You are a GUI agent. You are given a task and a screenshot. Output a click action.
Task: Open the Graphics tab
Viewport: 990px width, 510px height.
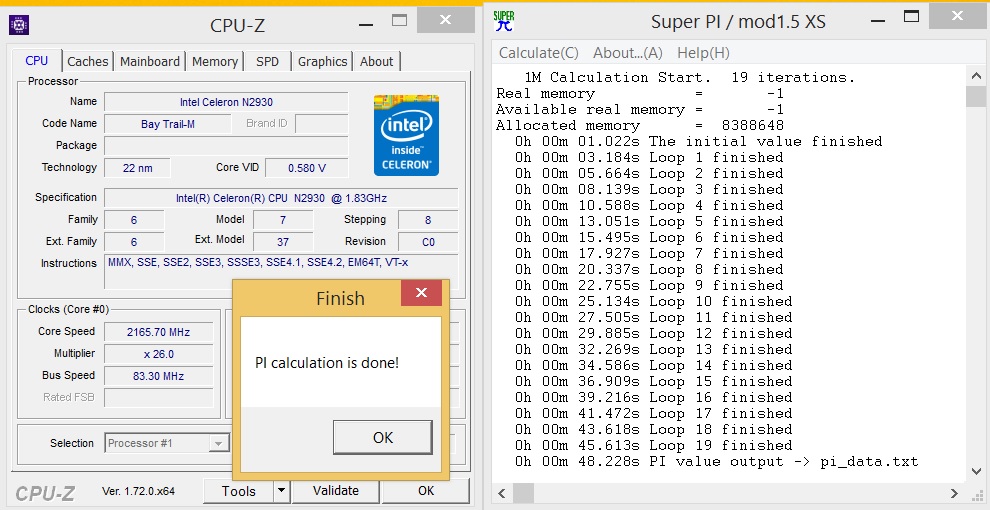323,61
